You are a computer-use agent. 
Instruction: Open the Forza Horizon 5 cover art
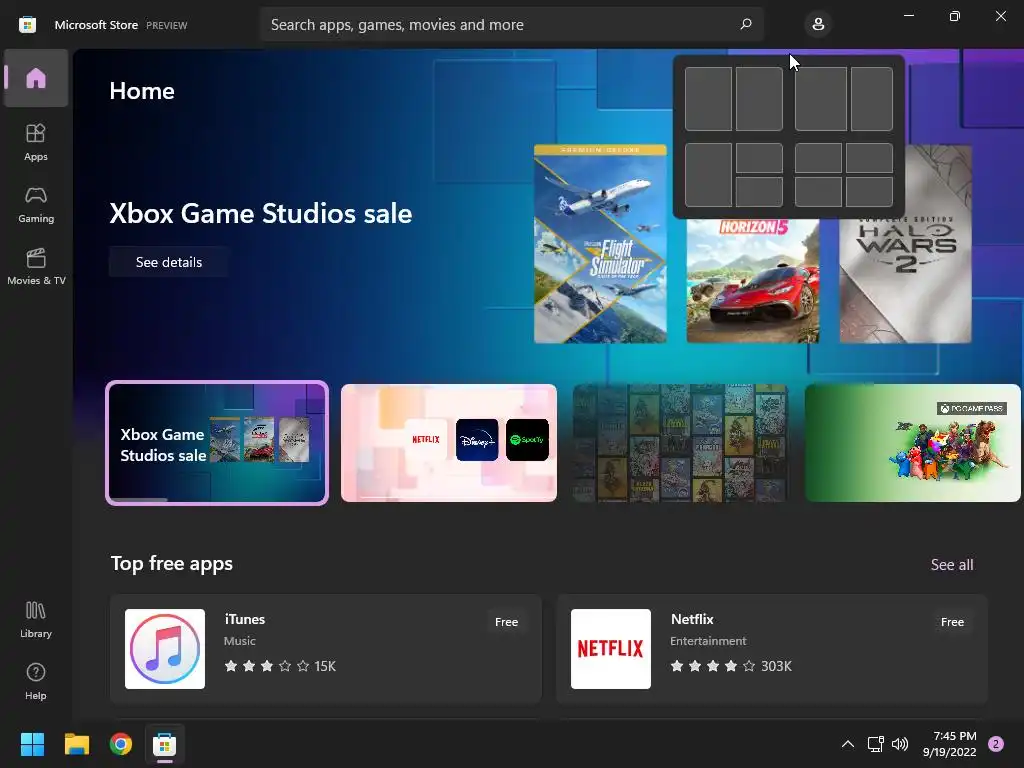point(752,281)
